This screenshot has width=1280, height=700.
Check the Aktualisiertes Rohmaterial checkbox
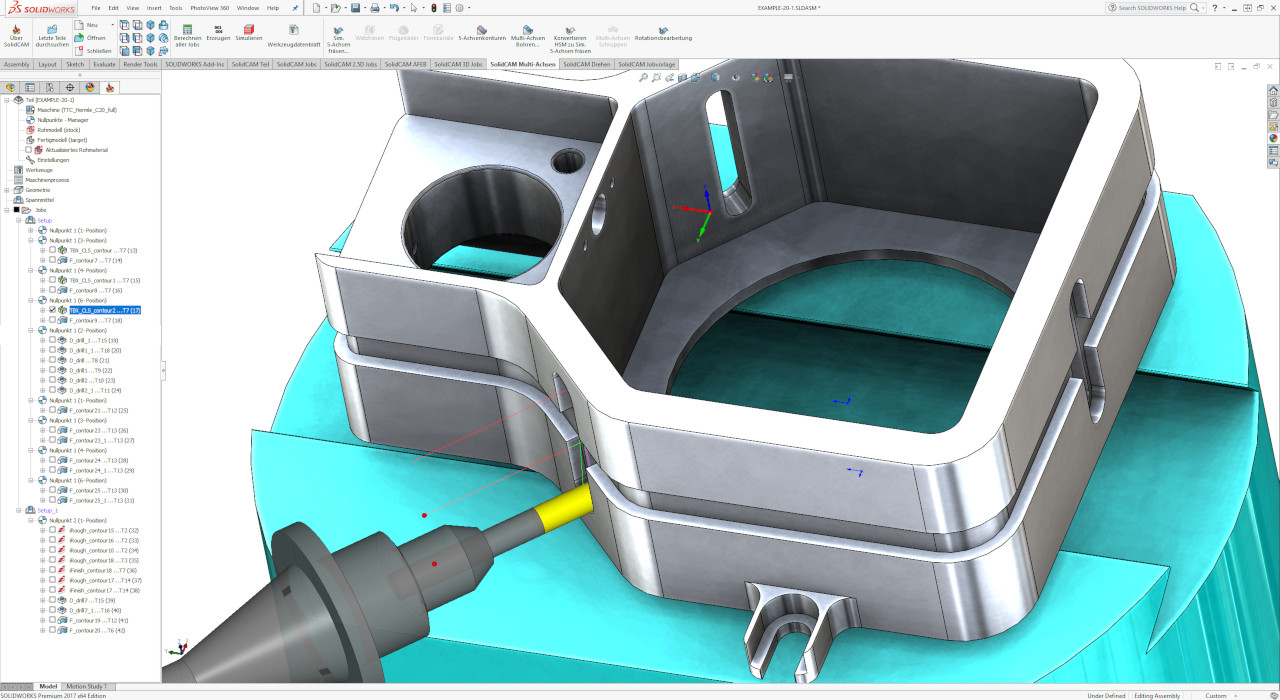tap(27, 149)
